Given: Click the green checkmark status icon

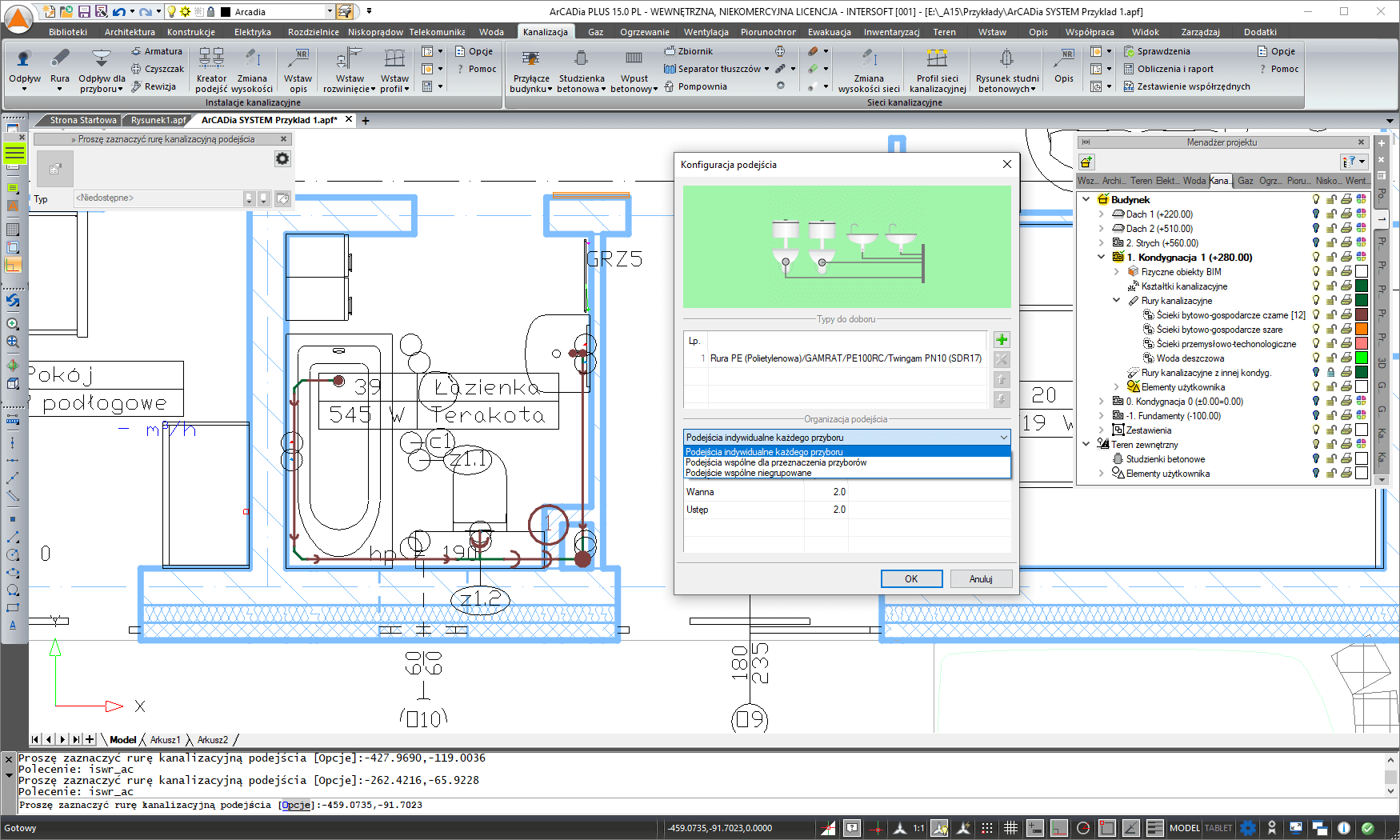Looking at the screenshot, I should [x=1368, y=828].
